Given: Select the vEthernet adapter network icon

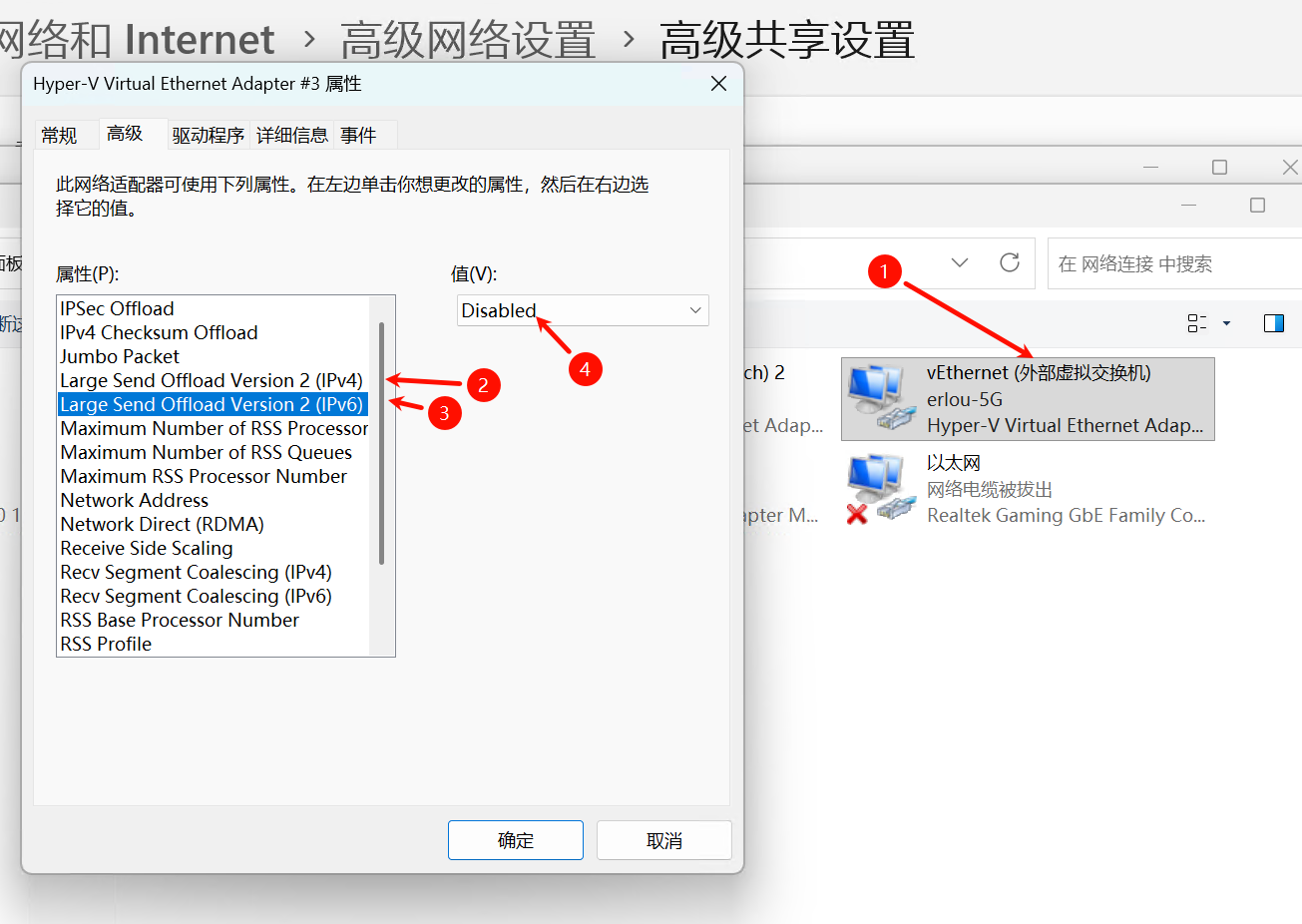Looking at the screenshot, I should 881,399.
